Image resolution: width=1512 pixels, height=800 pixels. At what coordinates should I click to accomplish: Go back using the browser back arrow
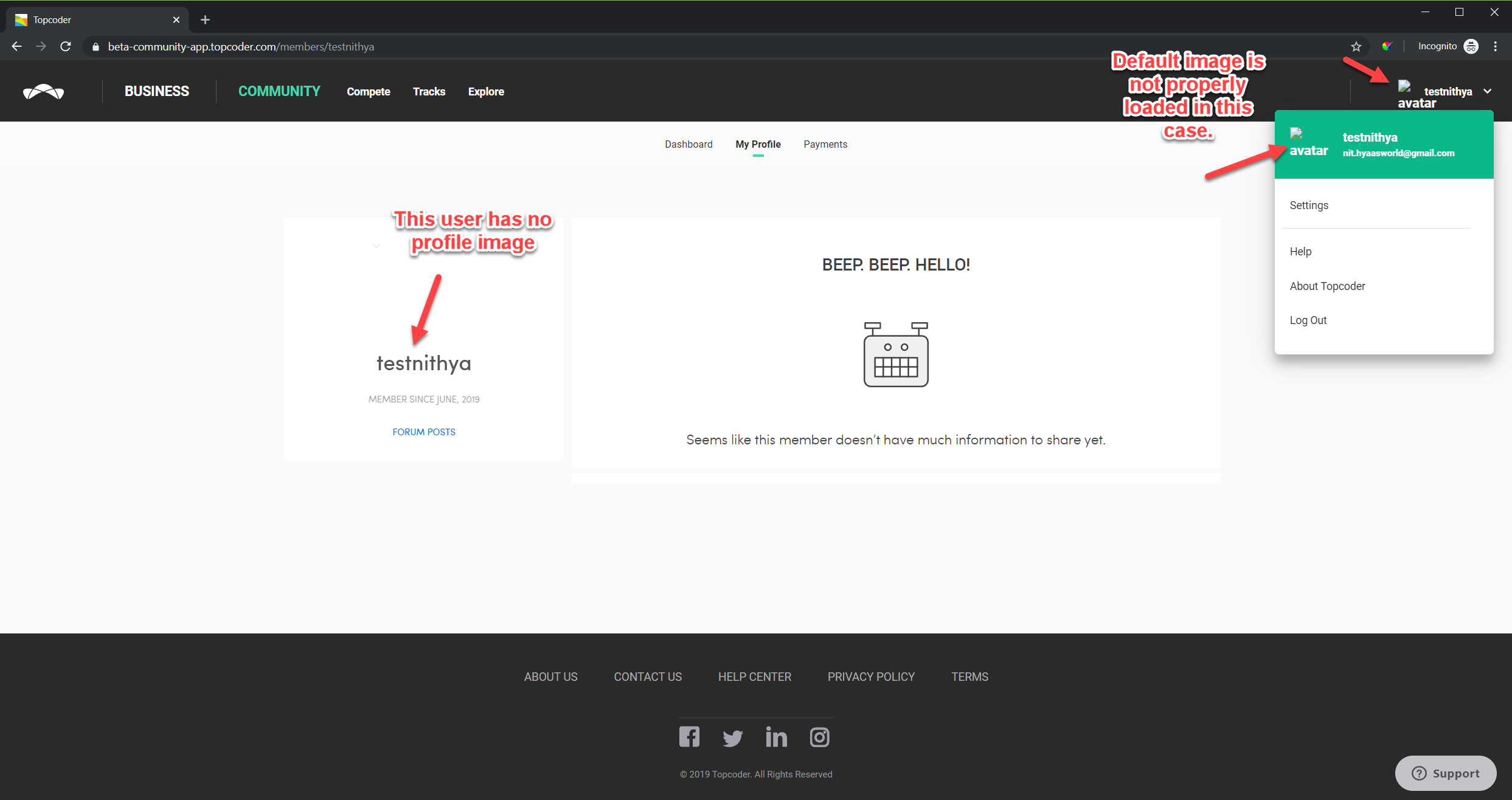tap(16, 46)
